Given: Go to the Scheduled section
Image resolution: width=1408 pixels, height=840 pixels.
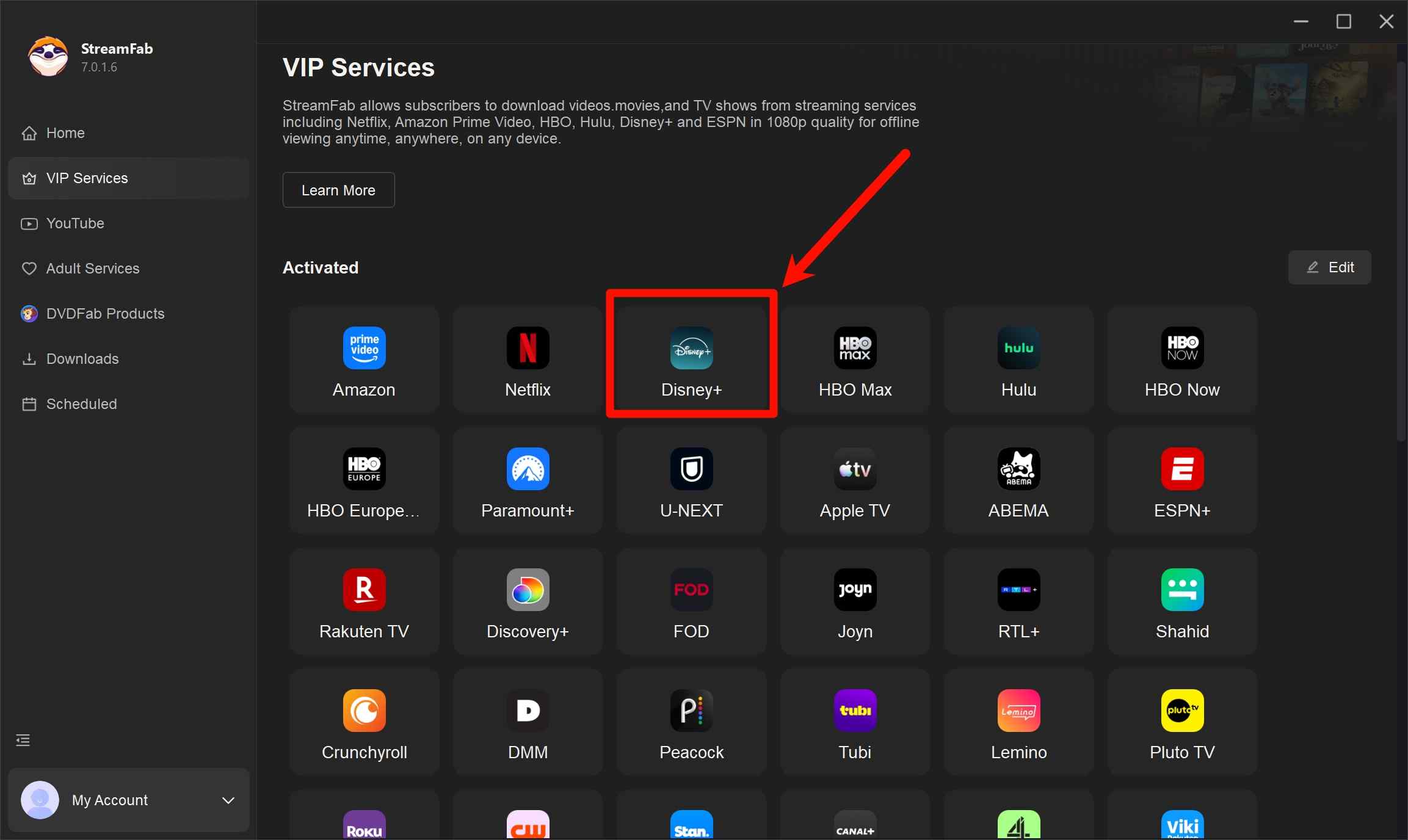Looking at the screenshot, I should (81, 404).
